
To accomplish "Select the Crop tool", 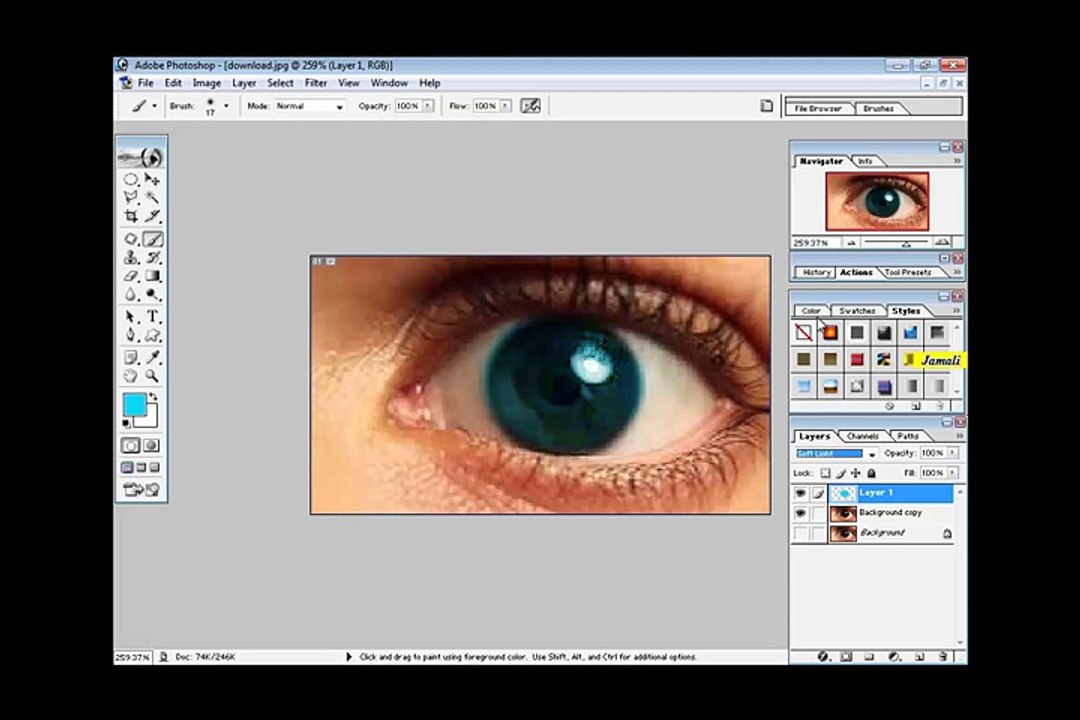I will [131, 216].
